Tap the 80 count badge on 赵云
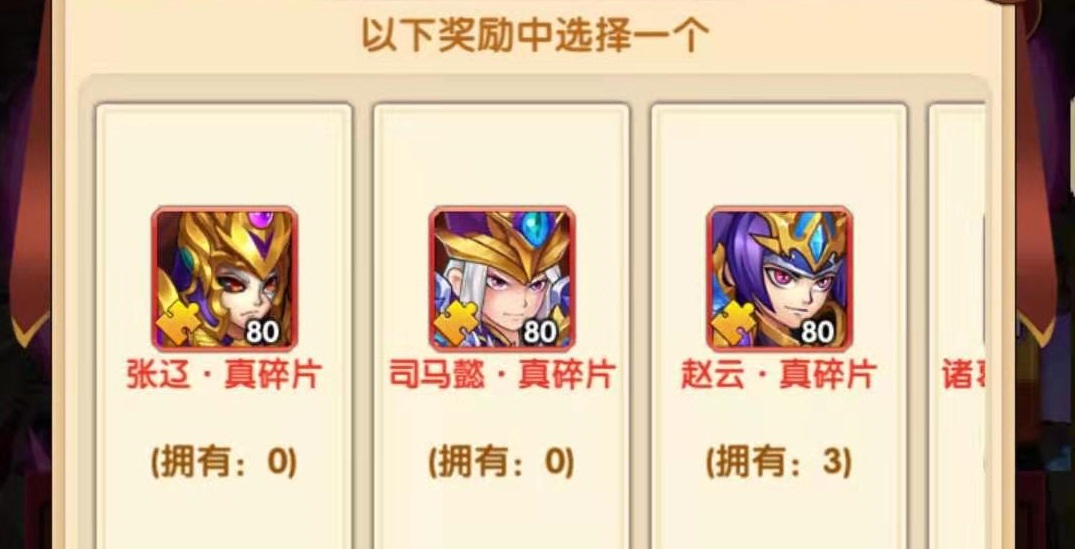Viewport: 1075px width, 549px height. tap(818, 332)
